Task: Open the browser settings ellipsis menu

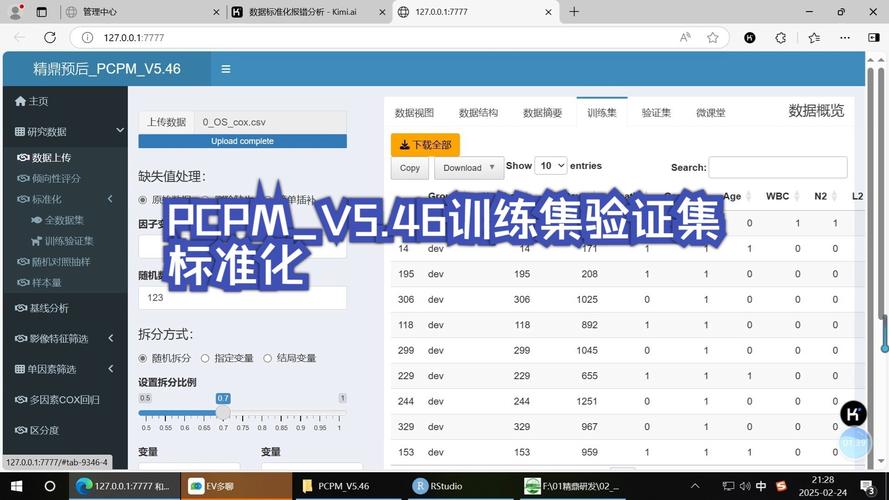Action: coord(845,37)
